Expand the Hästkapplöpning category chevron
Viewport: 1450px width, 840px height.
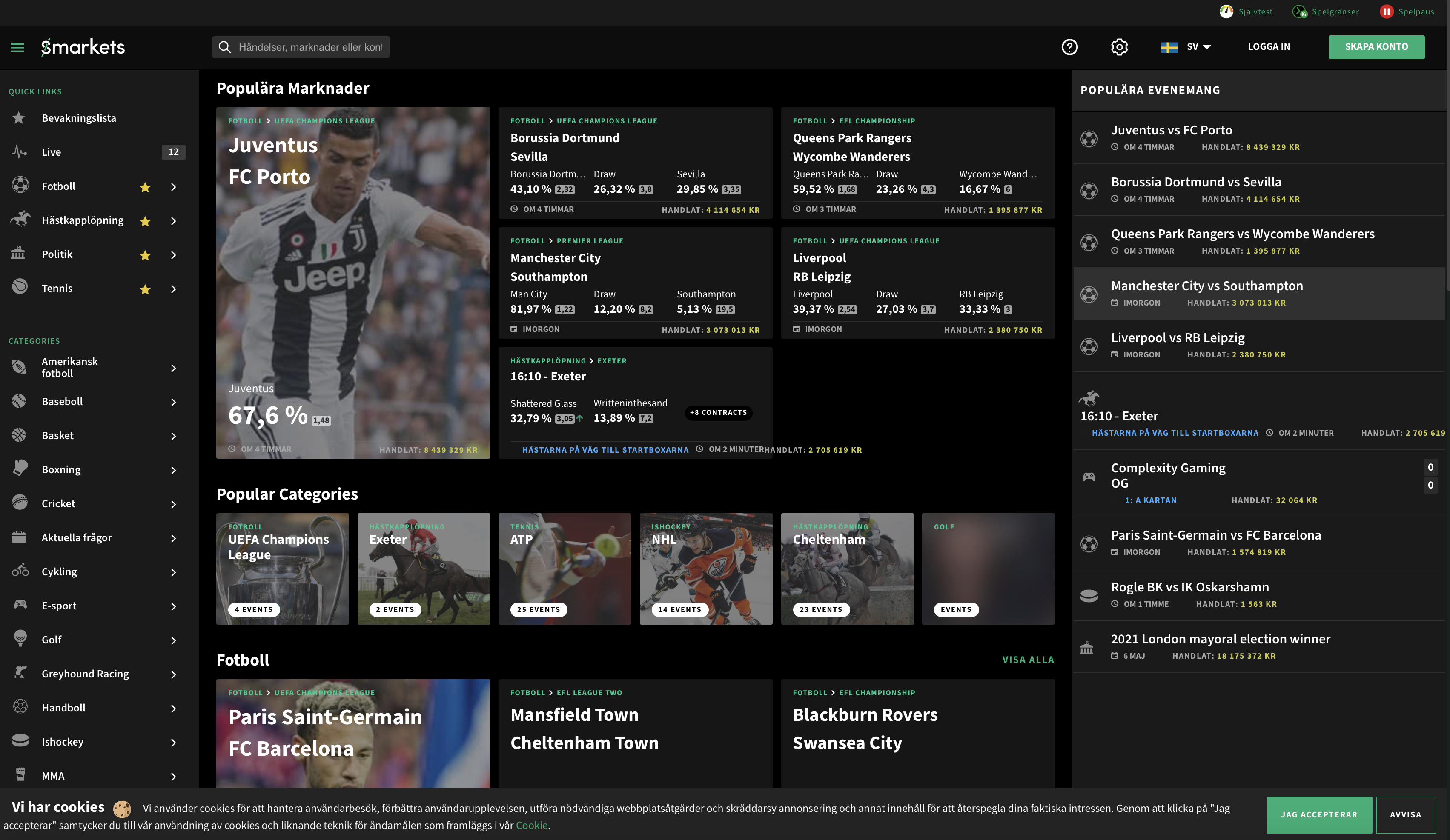173,221
